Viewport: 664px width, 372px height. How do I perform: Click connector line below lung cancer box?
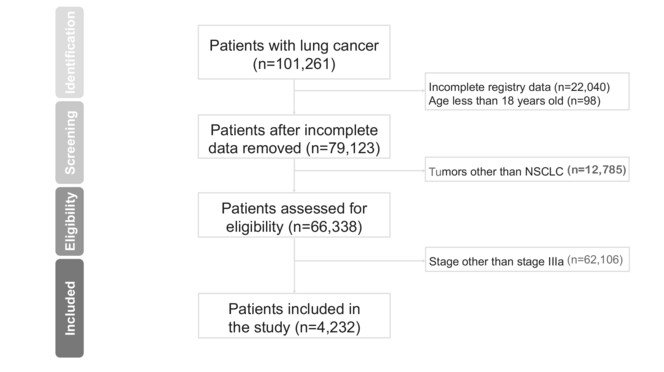(x=294, y=97)
